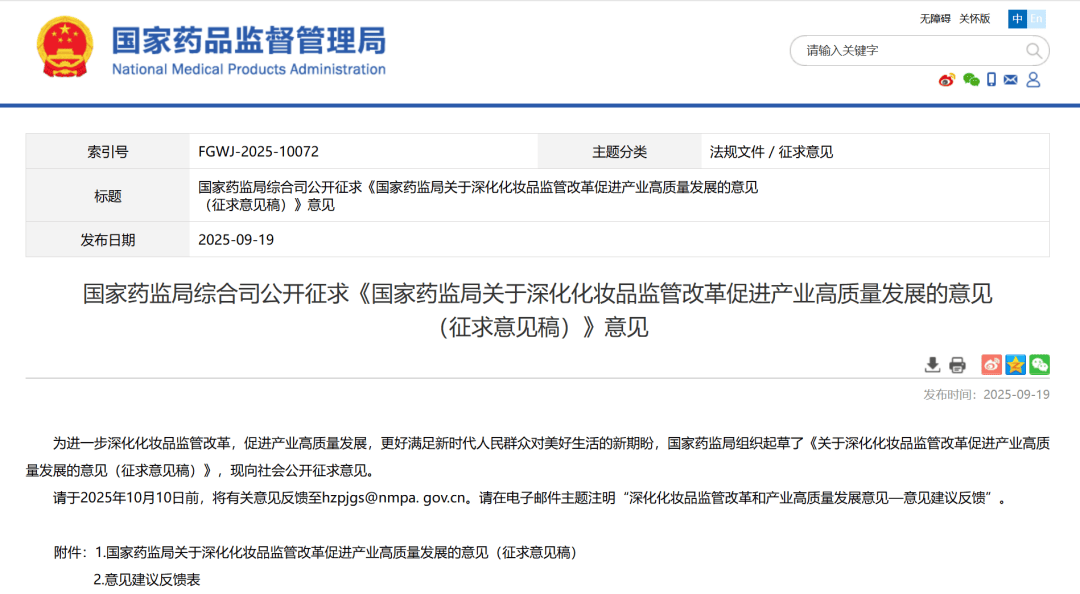Open the 关怀版 care version
This screenshot has width=1080, height=594.
coord(975,18)
